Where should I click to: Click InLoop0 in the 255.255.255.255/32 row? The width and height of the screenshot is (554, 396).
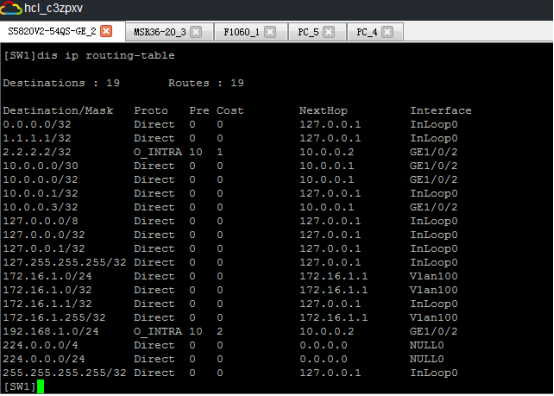pos(434,373)
